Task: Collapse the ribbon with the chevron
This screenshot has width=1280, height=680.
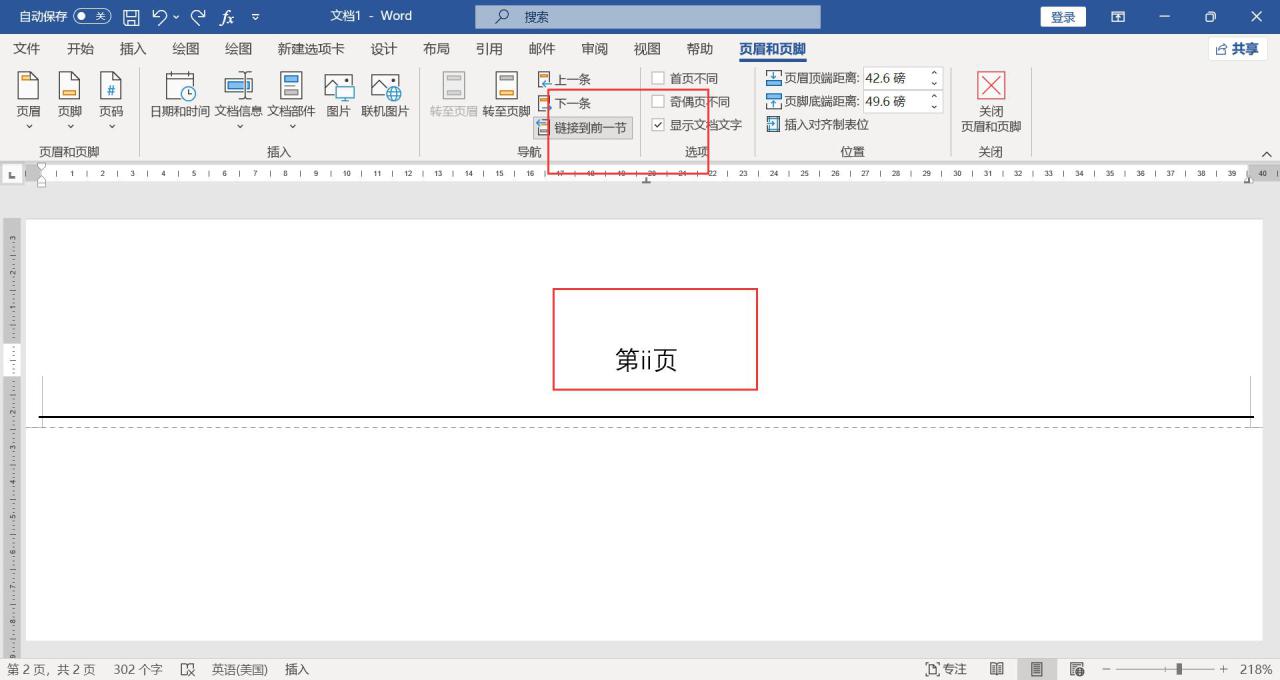Action: 1267,154
